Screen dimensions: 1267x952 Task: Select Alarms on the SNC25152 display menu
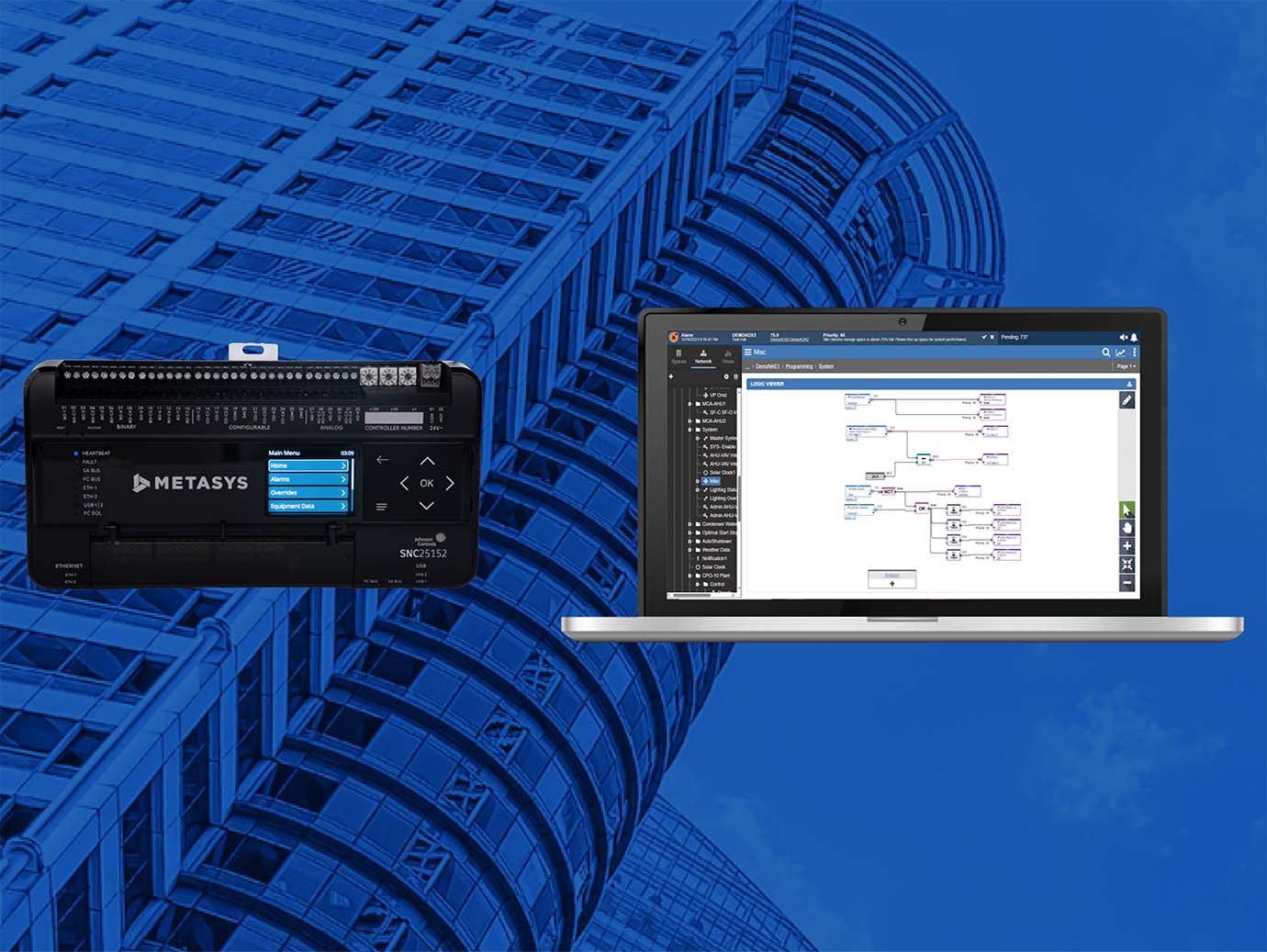coord(308,478)
